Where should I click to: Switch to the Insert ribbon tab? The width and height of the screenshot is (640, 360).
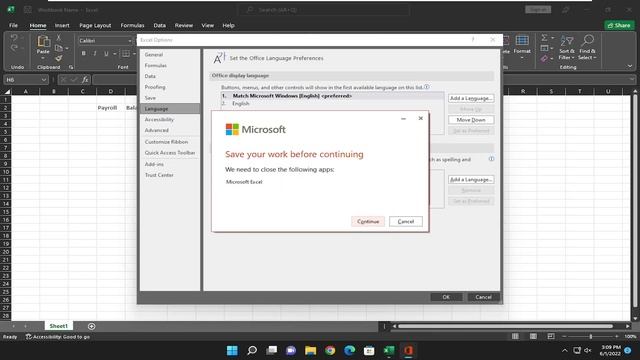62,25
